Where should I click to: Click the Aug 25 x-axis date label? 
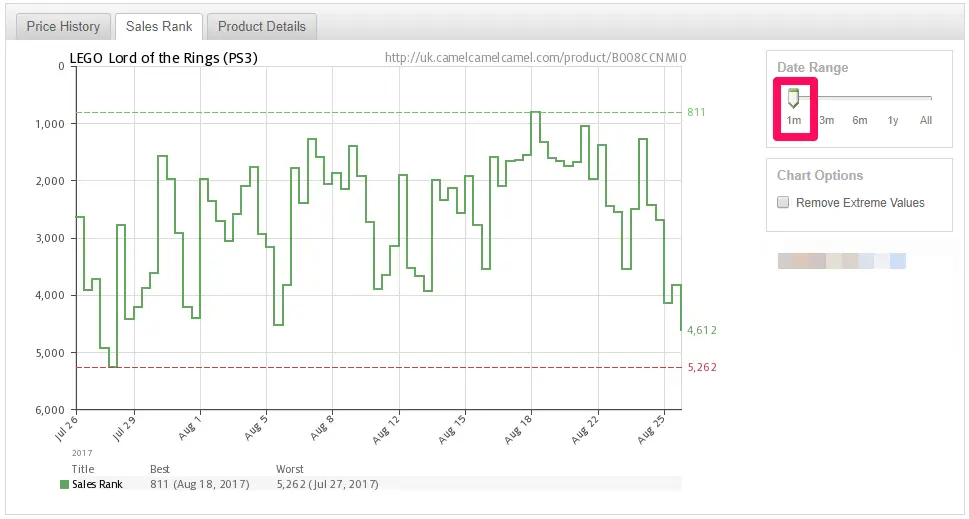click(651, 428)
